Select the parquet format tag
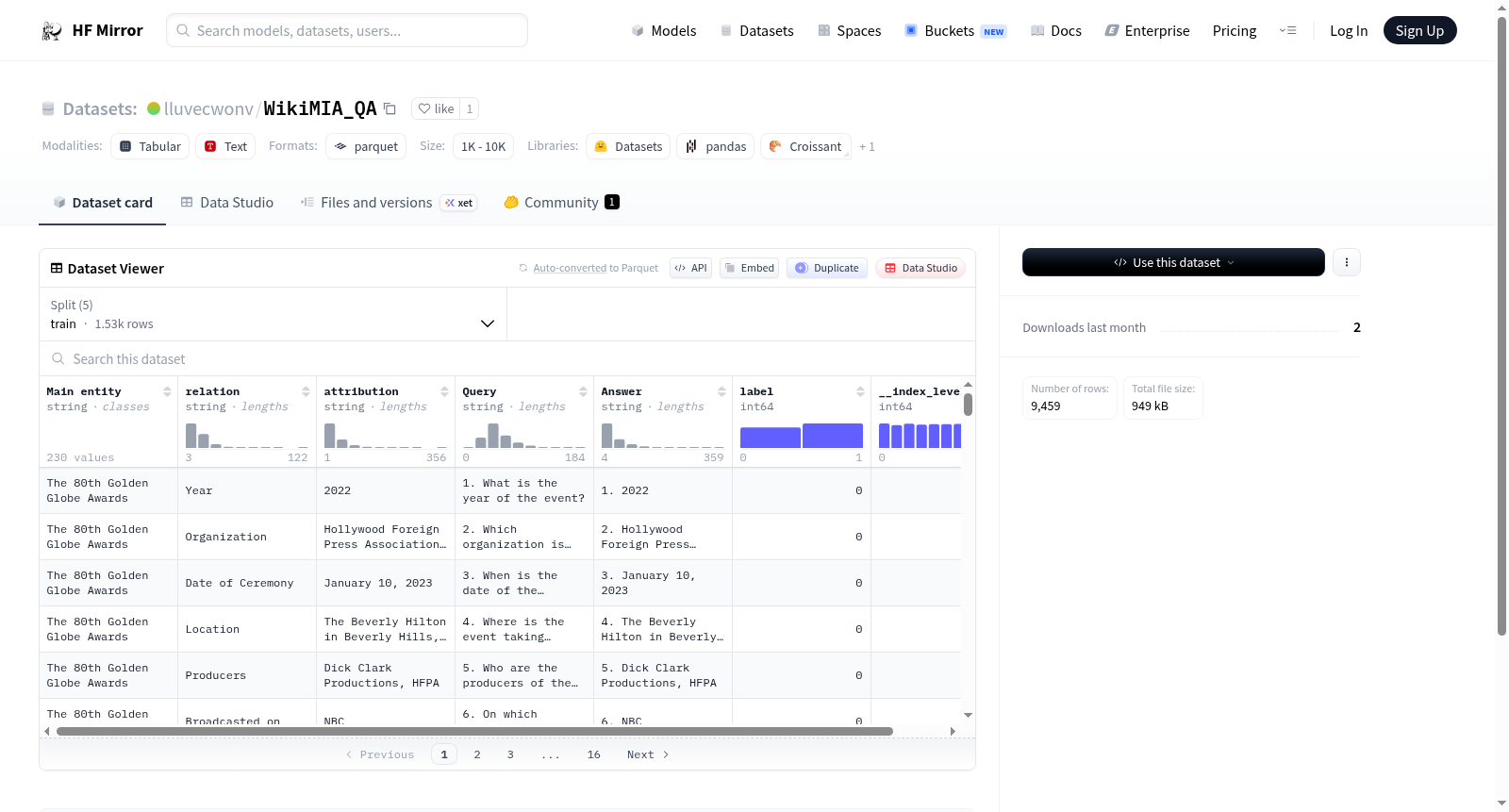The width and height of the screenshot is (1509, 812). pyautogui.click(x=366, y=146)
